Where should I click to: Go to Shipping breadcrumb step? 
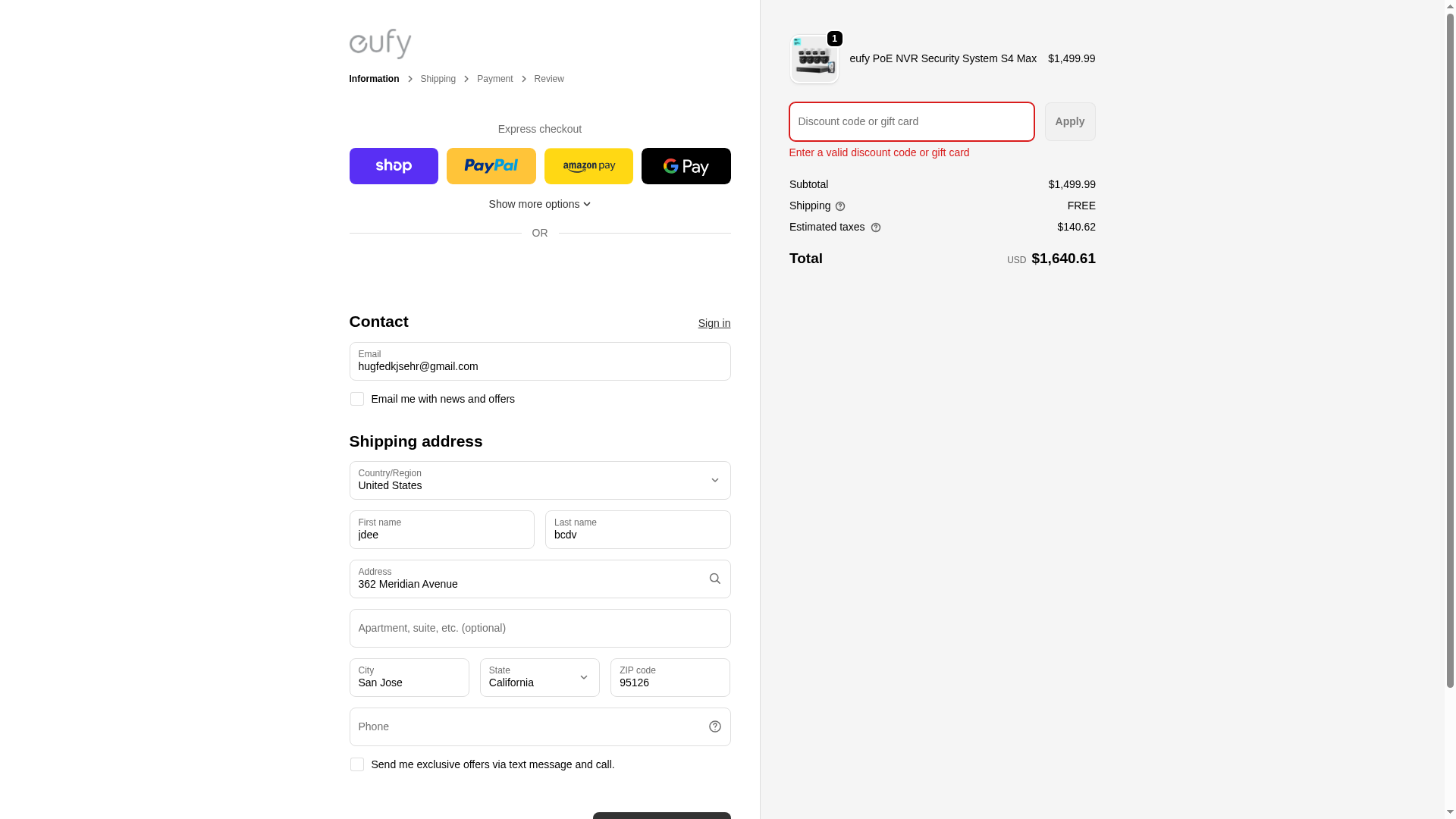438,79
